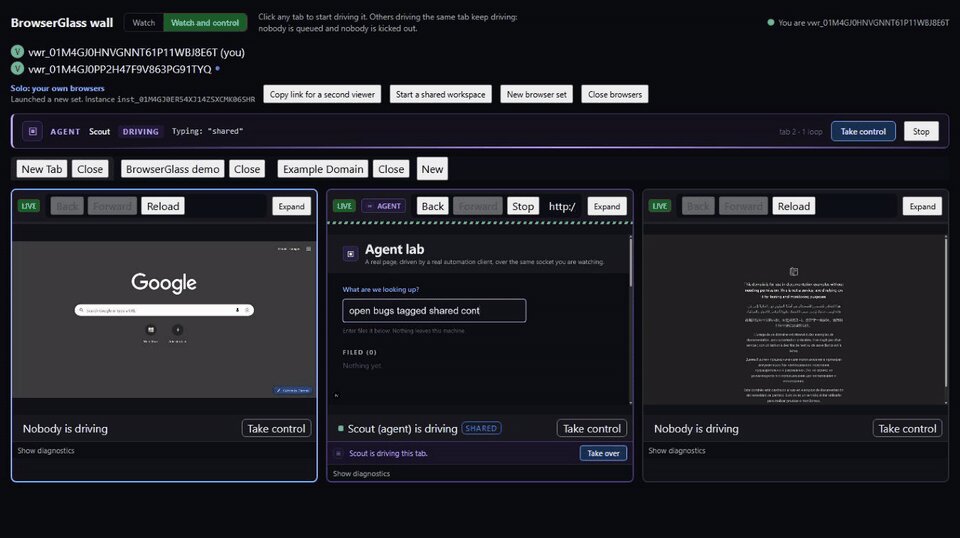Click the agent bar square icon
Viewport: 960px width, 538px height.
click(32, 131)
